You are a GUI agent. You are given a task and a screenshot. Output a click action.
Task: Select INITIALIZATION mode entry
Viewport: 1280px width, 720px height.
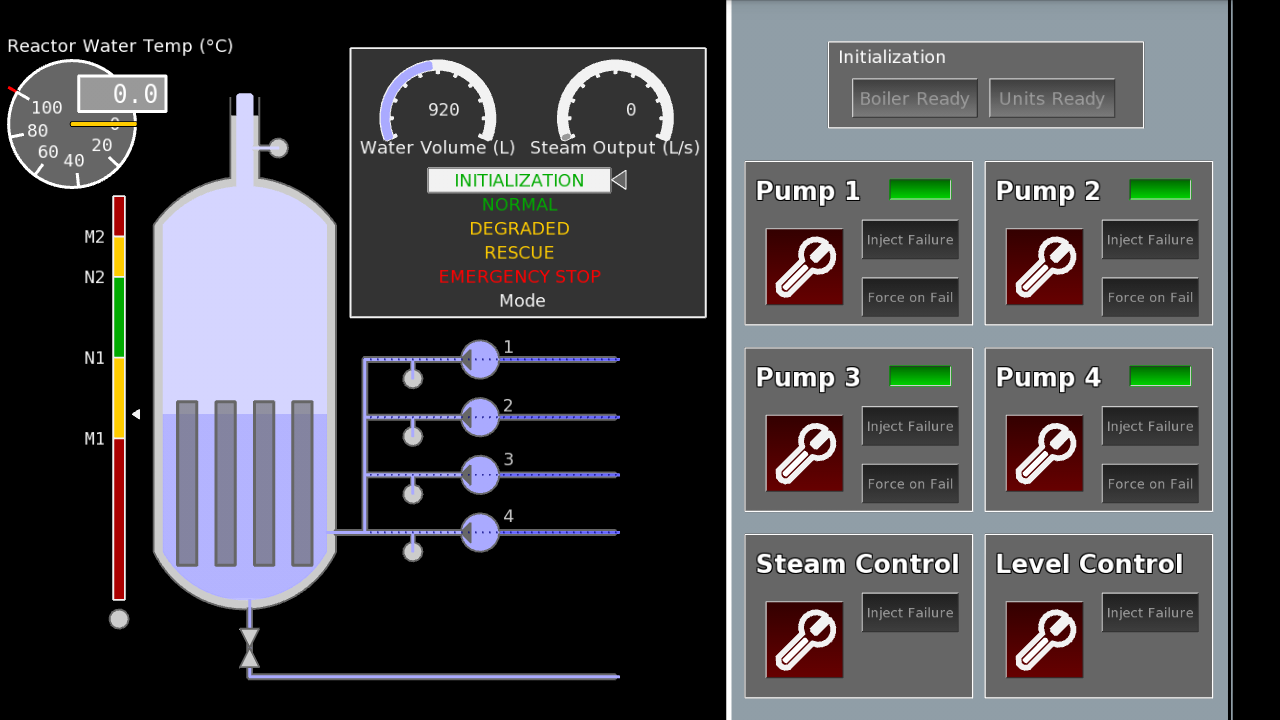click(x=519, y=180)
